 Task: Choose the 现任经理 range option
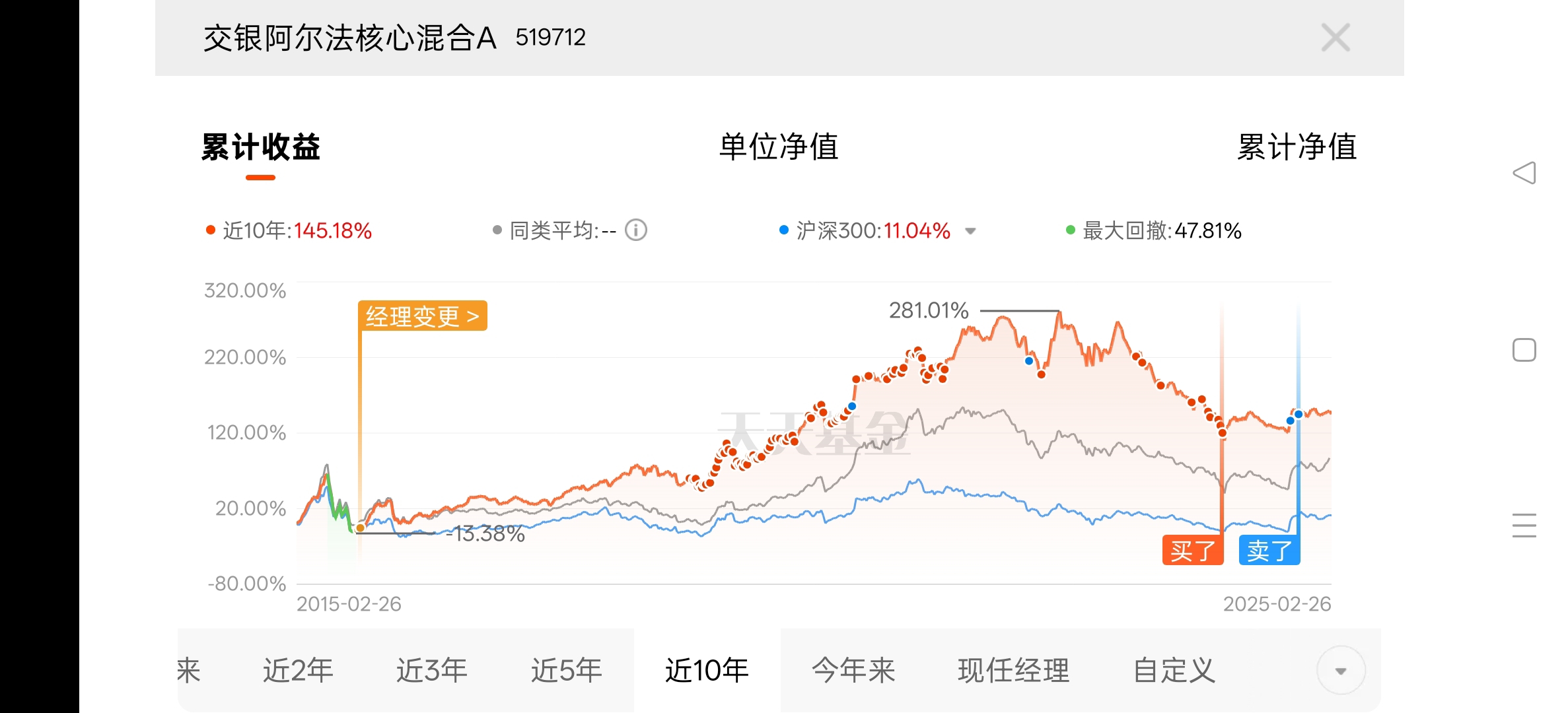(1013, 671)
